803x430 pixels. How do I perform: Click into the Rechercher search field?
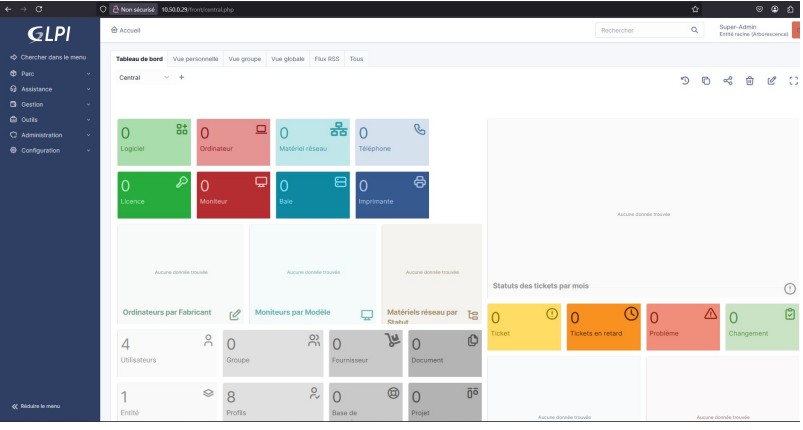(x=640, y=31)
